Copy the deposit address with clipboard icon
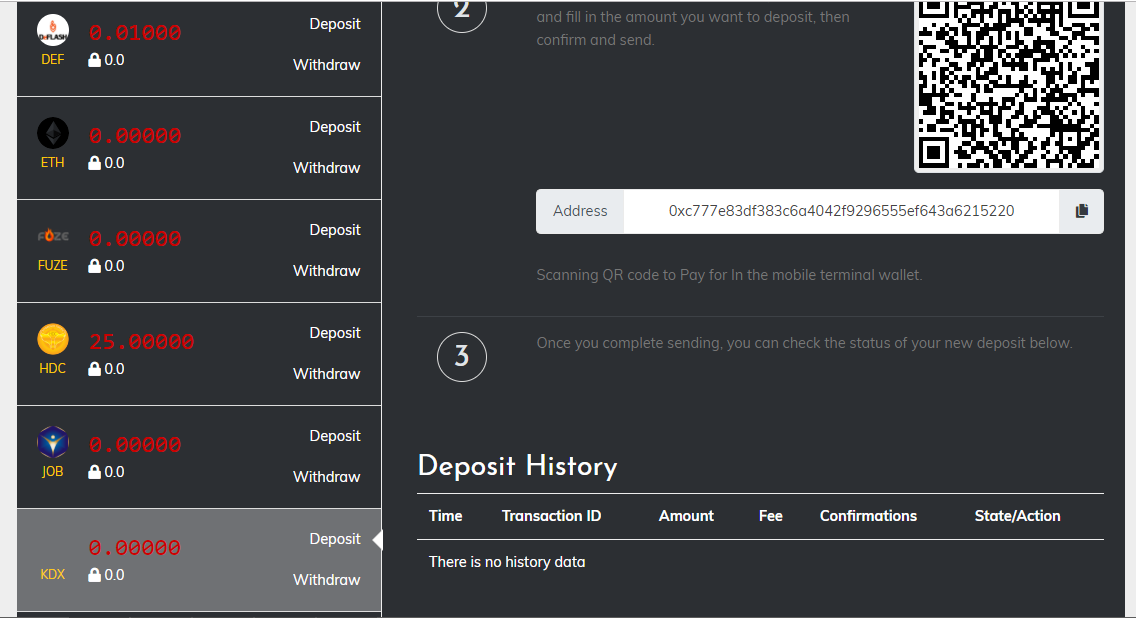Image resolution: width=1136 pixels, height=618 pixels. point(1081,211)
